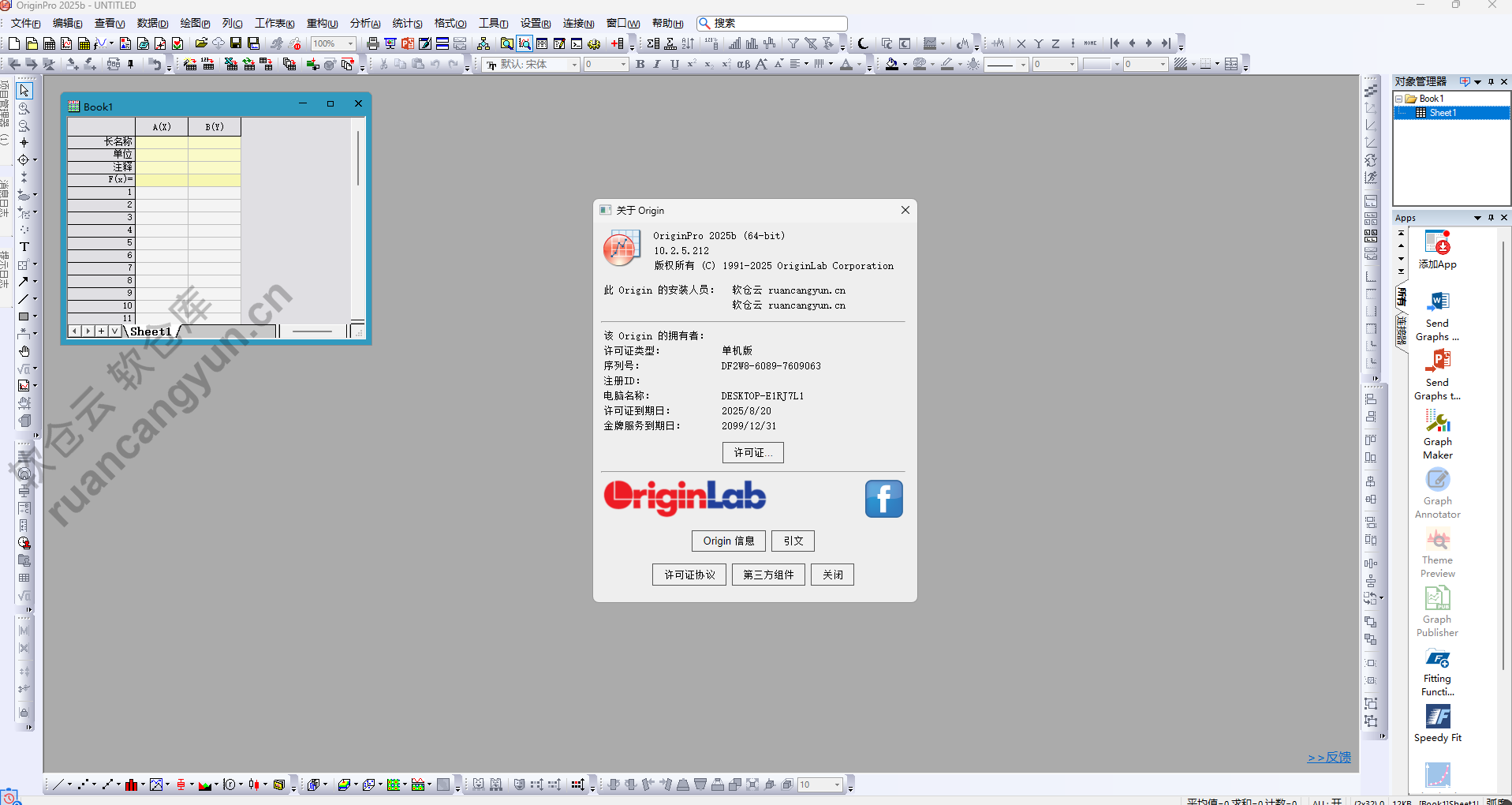The image size is (1512, 805).
Task: Click the Facebook icon in About dialog
Action: click(x=883, y=499)
